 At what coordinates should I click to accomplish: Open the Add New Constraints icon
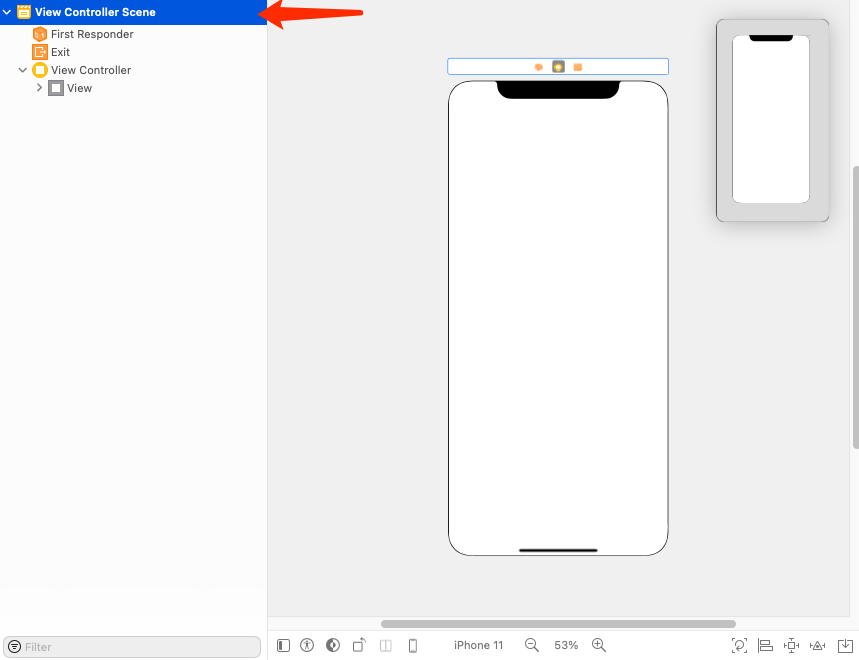click(x=791, y=646)
